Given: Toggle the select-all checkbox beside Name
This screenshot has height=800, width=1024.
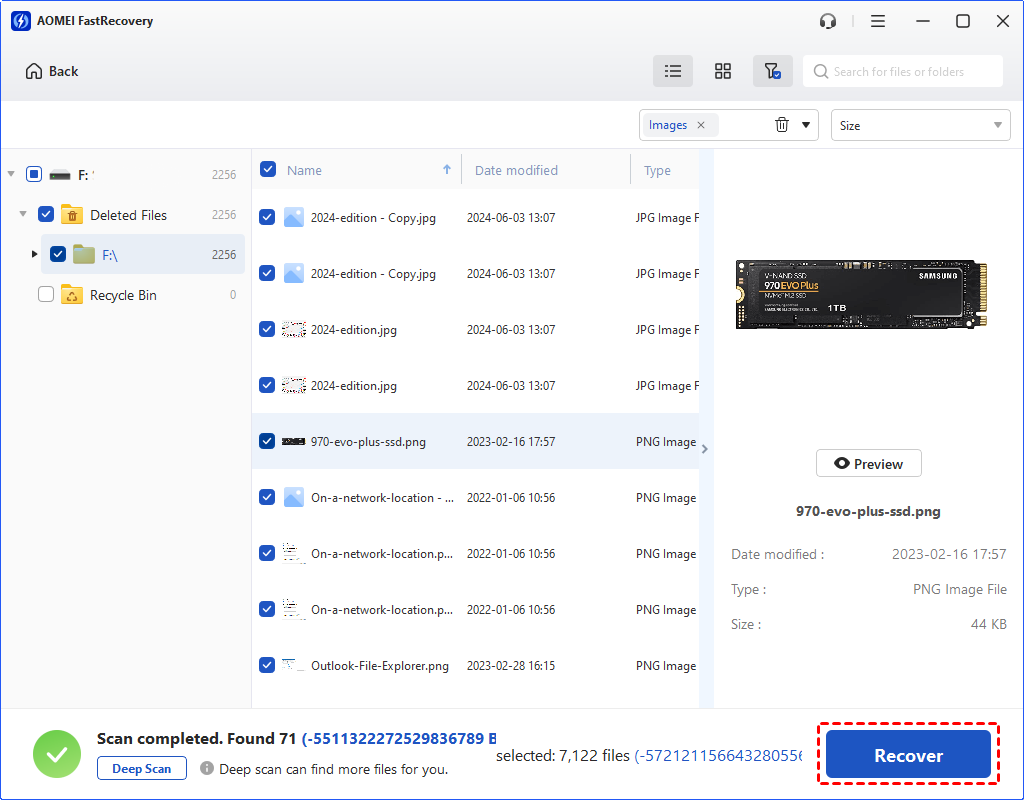Looking at the screenshot, I should pyautogui.click(x=268, y=170).
